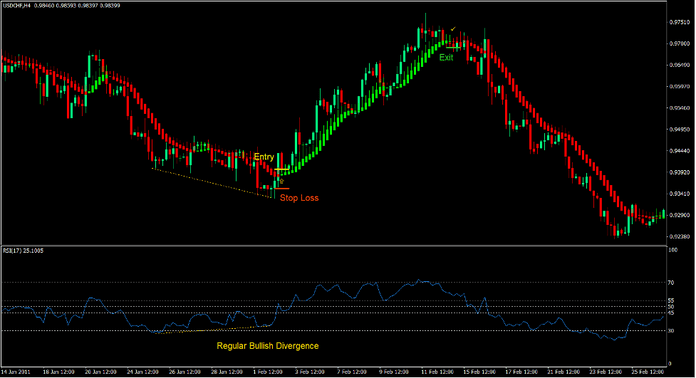Click the 14 Jan 2011 date label

pos(16,372)
